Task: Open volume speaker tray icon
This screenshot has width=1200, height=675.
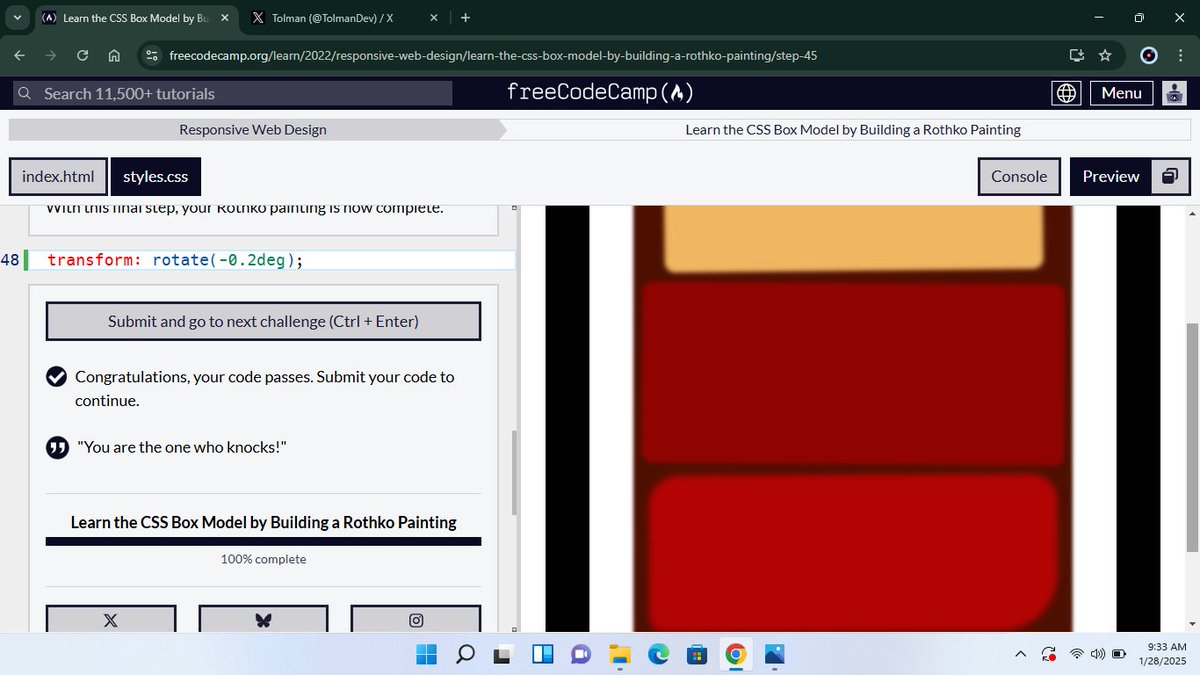Action: [x=1097, y=654]
